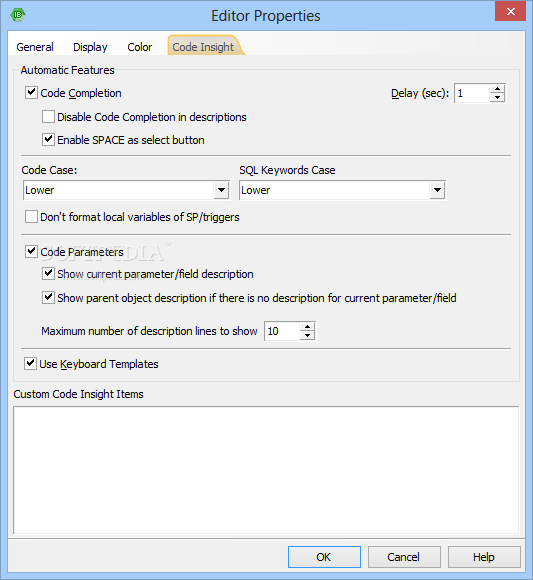
Task: Click inside the Custom Code Insight Items box
Action: point(266,470)
